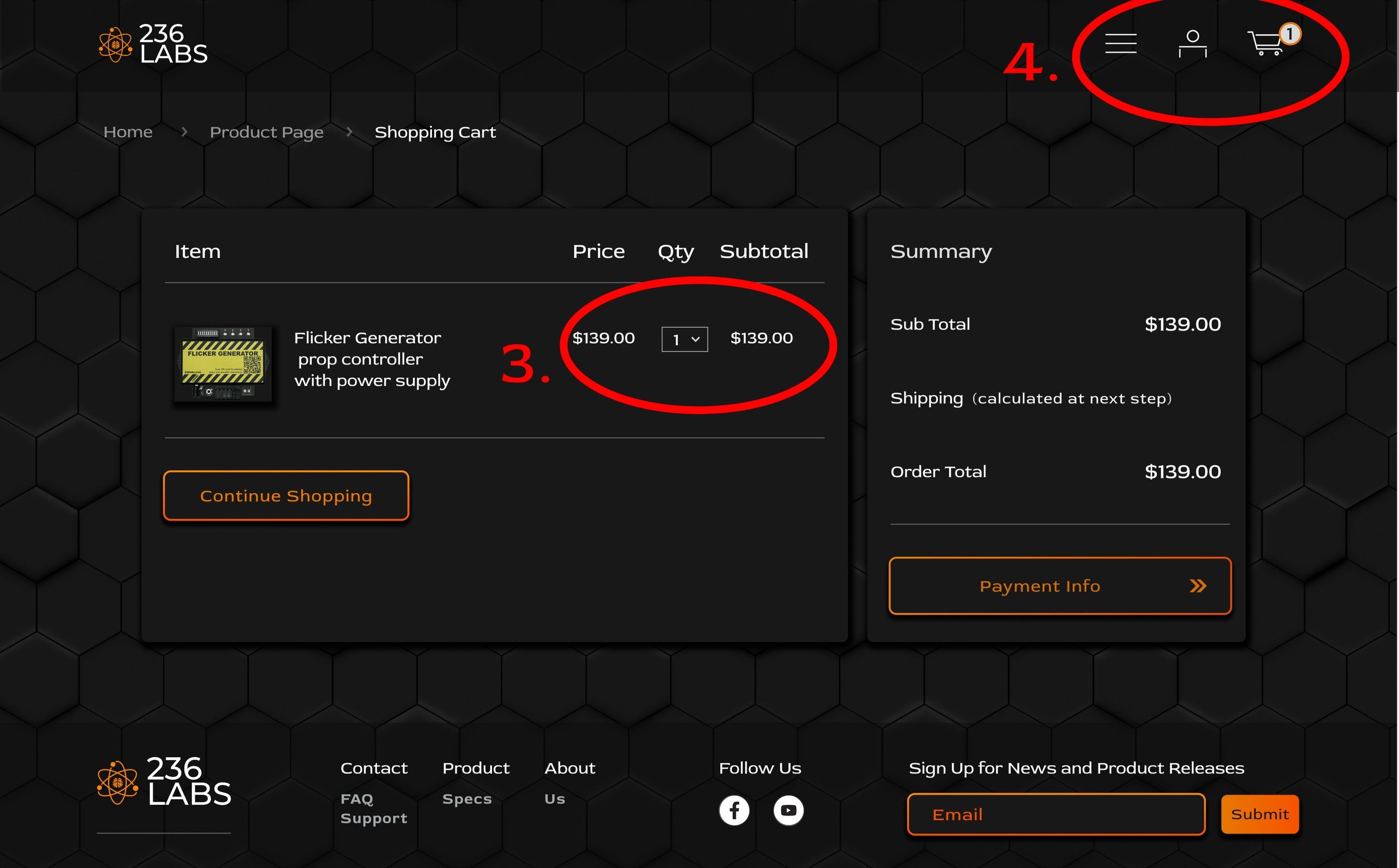
Task: Click the cart item count badge
Action: (1289, 35)
